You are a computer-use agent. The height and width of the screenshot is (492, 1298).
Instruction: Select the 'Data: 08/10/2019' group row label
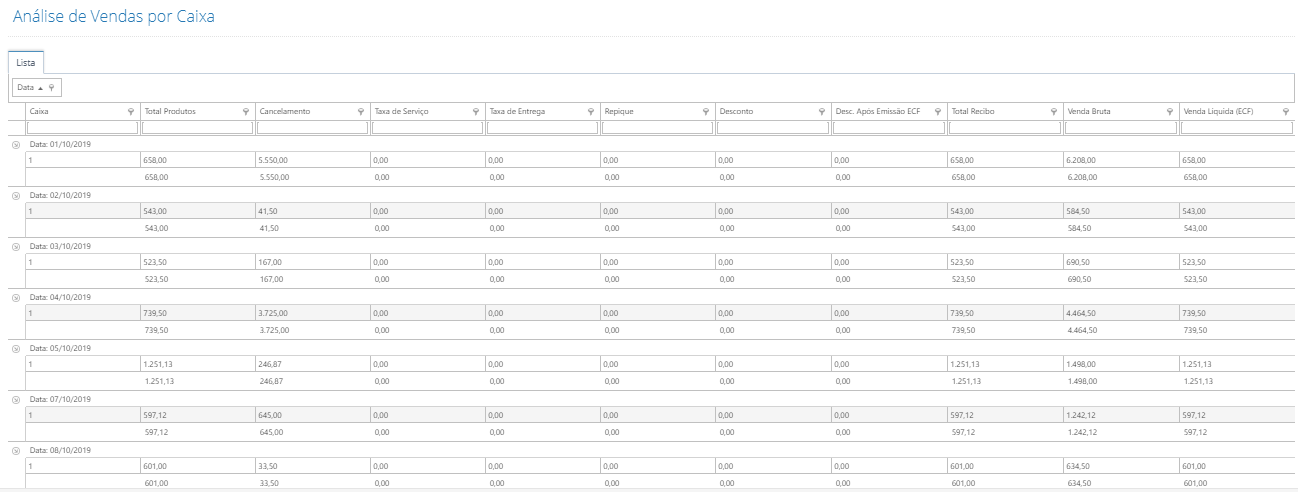tap(60, 450)
